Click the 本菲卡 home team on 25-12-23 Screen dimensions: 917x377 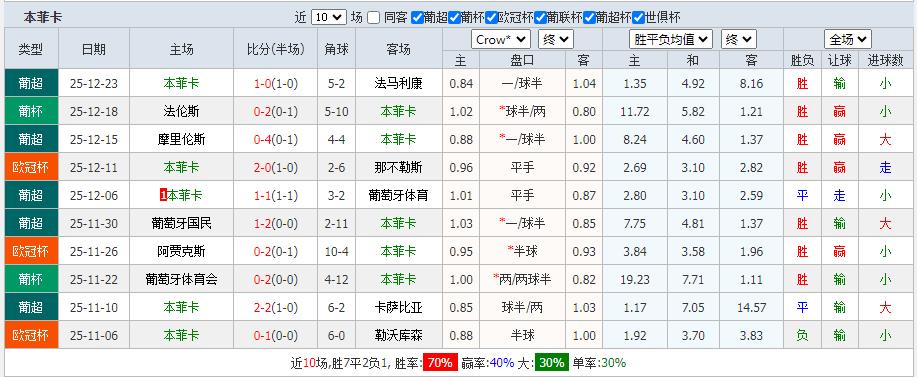(x=181, y=84)
